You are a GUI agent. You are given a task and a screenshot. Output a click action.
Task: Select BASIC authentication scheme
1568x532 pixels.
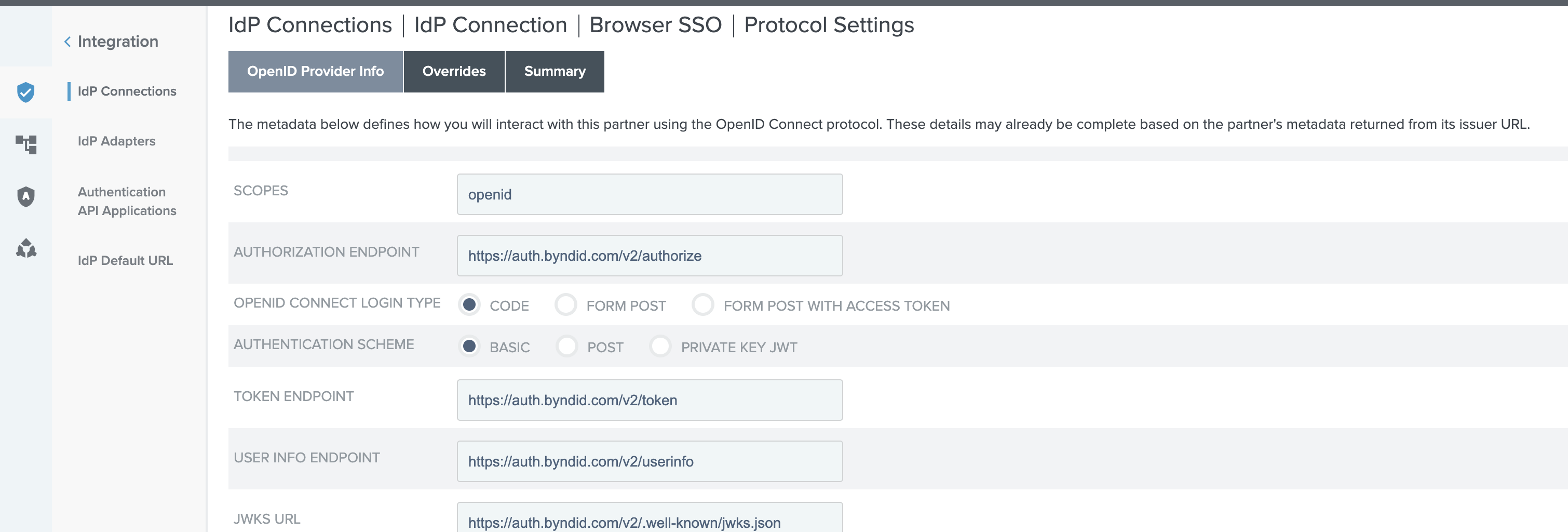pyautogui.click(x=469, y=346)
